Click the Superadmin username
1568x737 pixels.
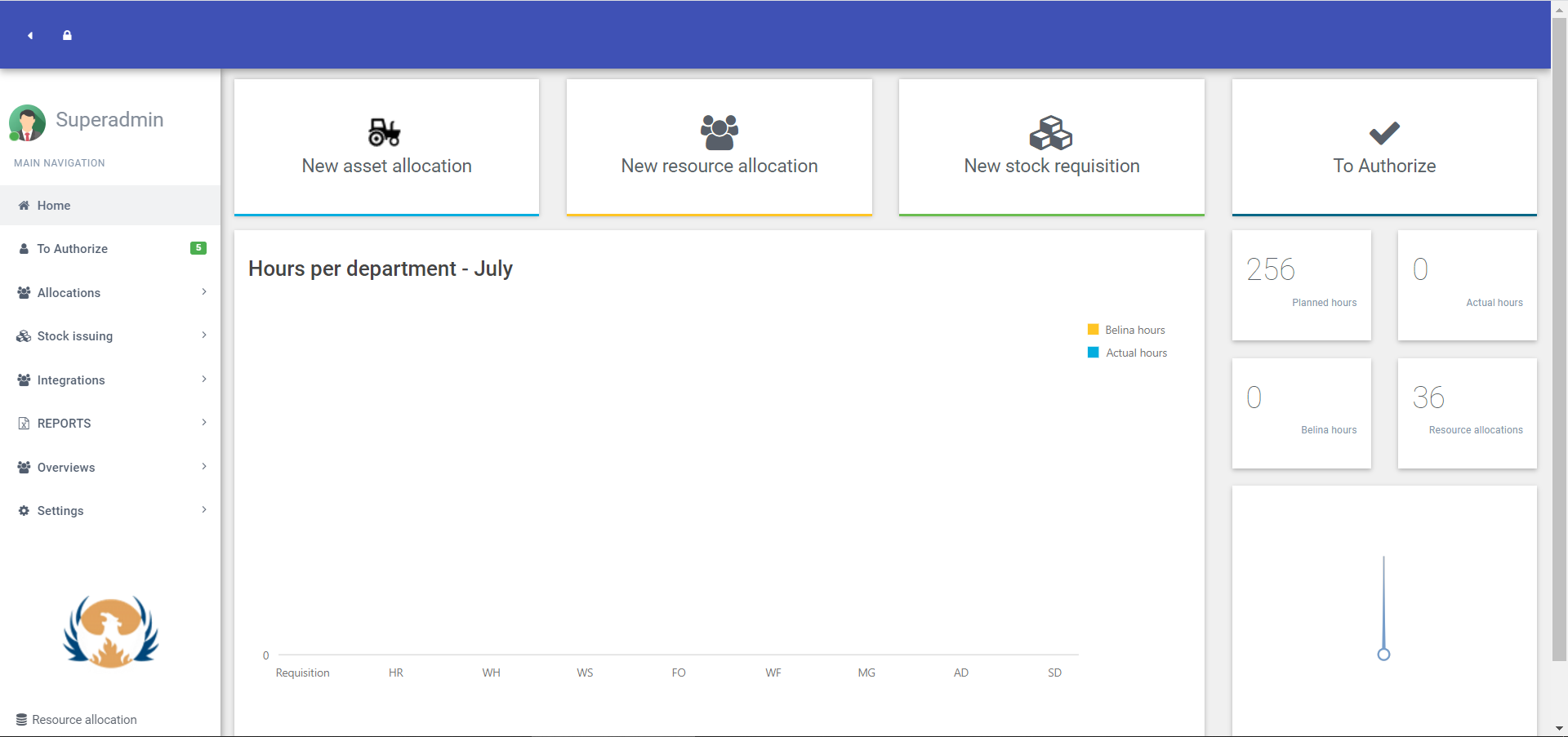point(109,119)
